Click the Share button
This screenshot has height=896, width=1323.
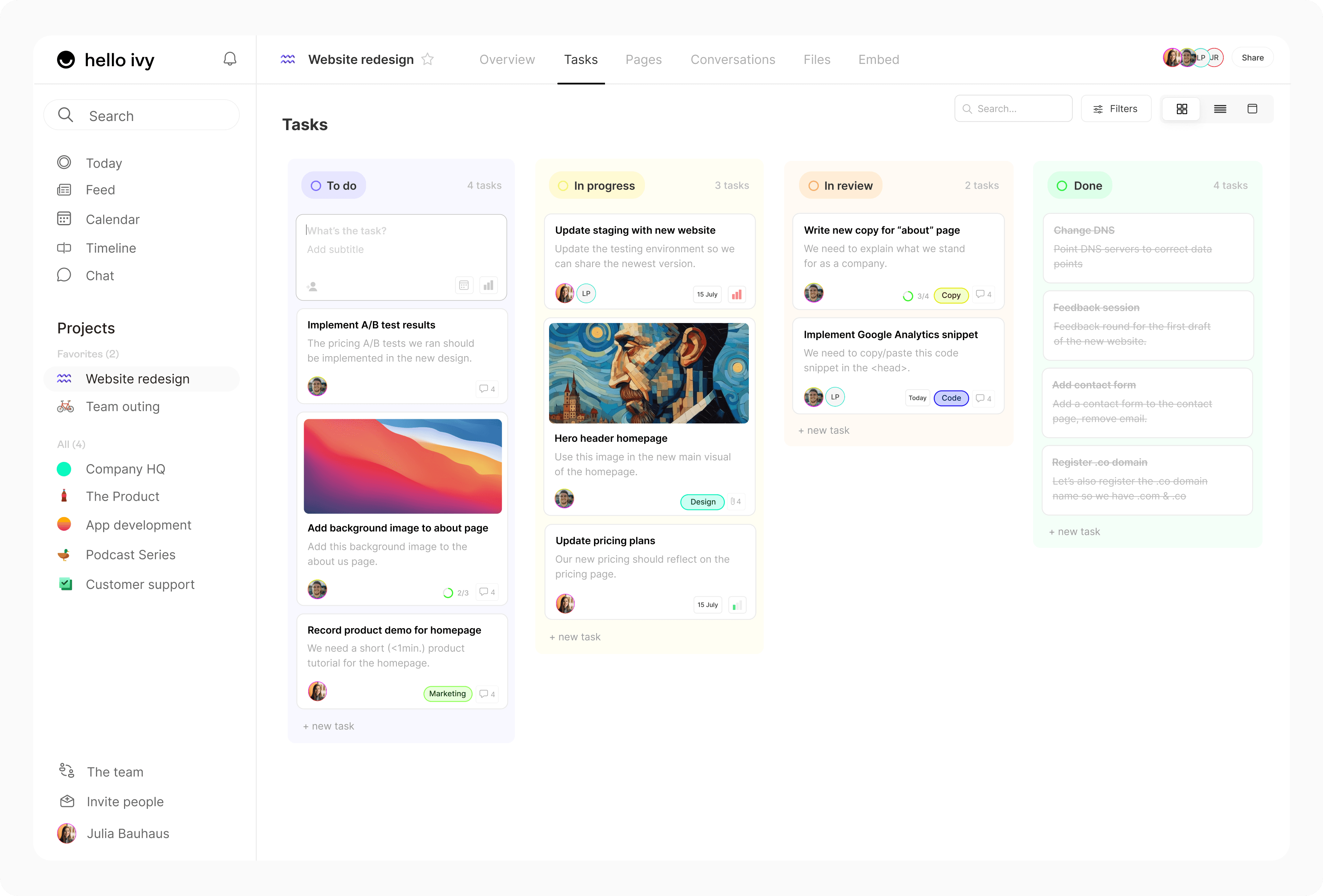[x=1254, y=57]
